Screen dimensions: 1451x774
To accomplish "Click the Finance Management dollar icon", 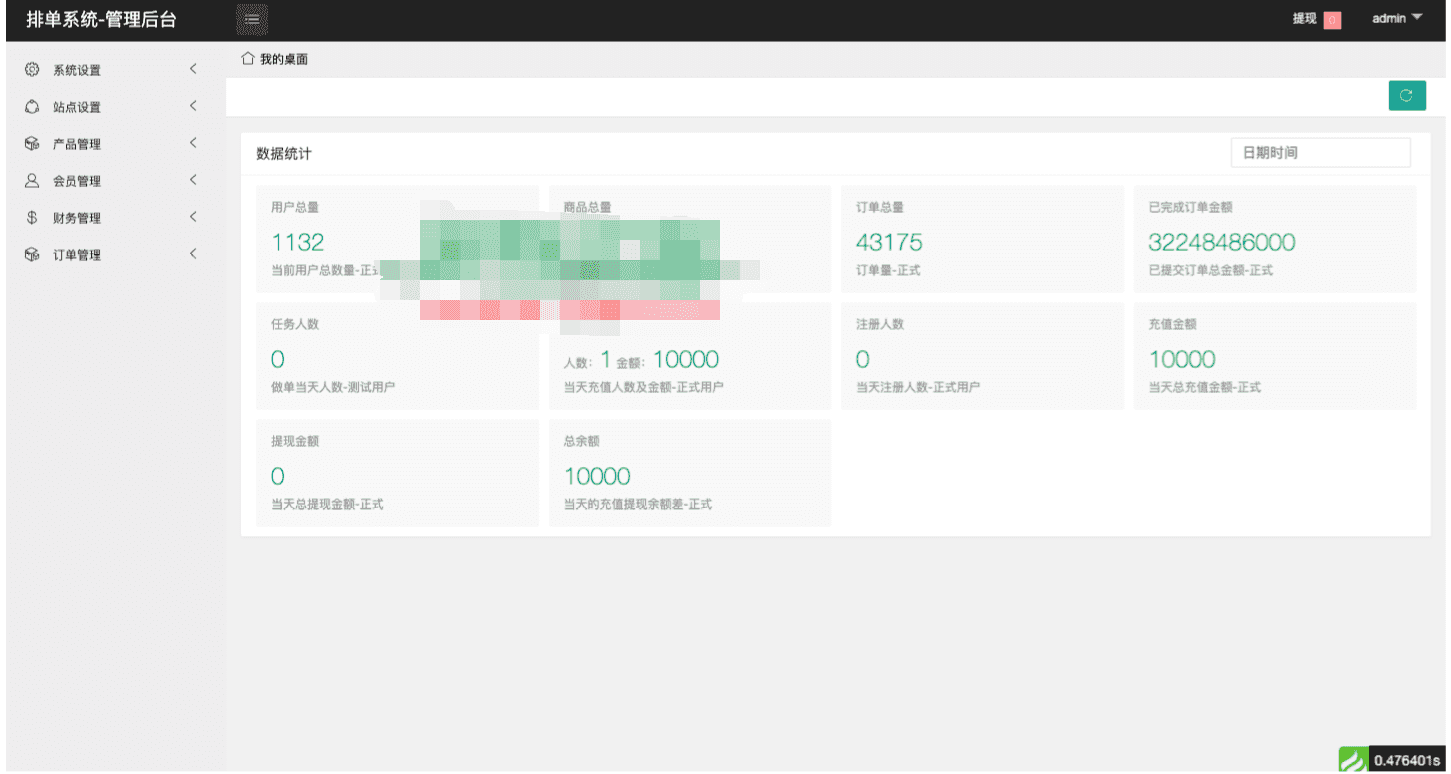I will click(32, 218).
